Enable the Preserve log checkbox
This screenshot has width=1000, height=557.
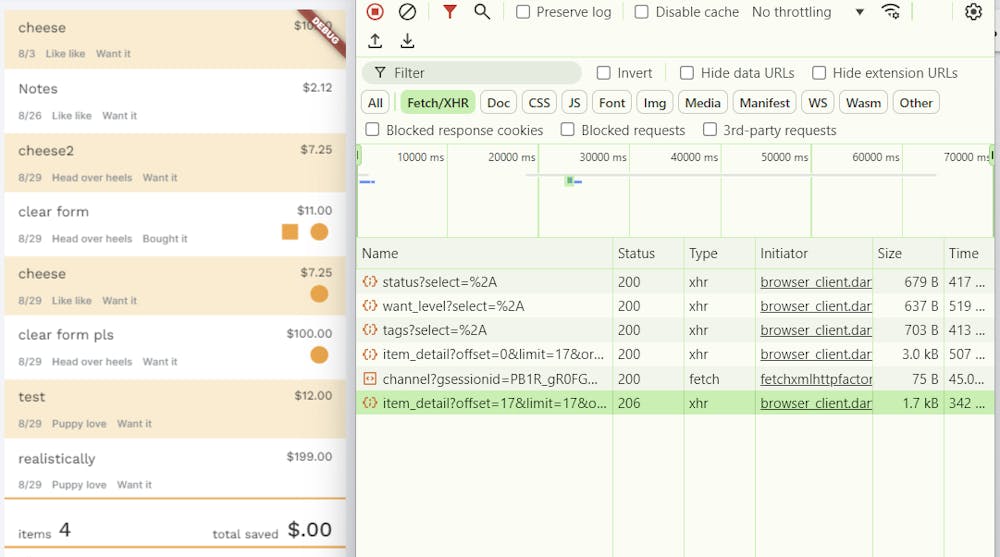pos(523,12)
